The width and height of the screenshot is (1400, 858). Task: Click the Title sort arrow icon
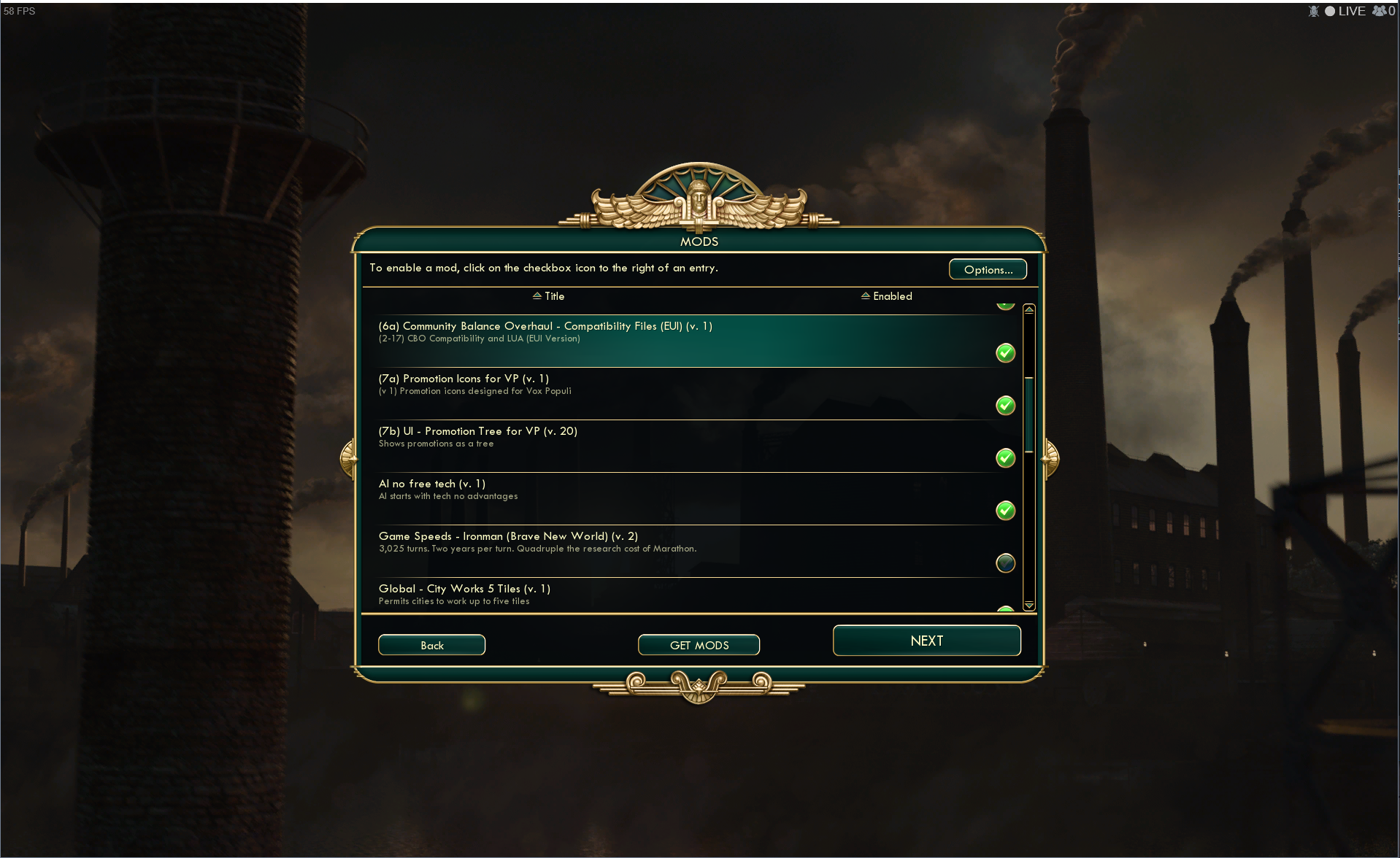[537, 295]
